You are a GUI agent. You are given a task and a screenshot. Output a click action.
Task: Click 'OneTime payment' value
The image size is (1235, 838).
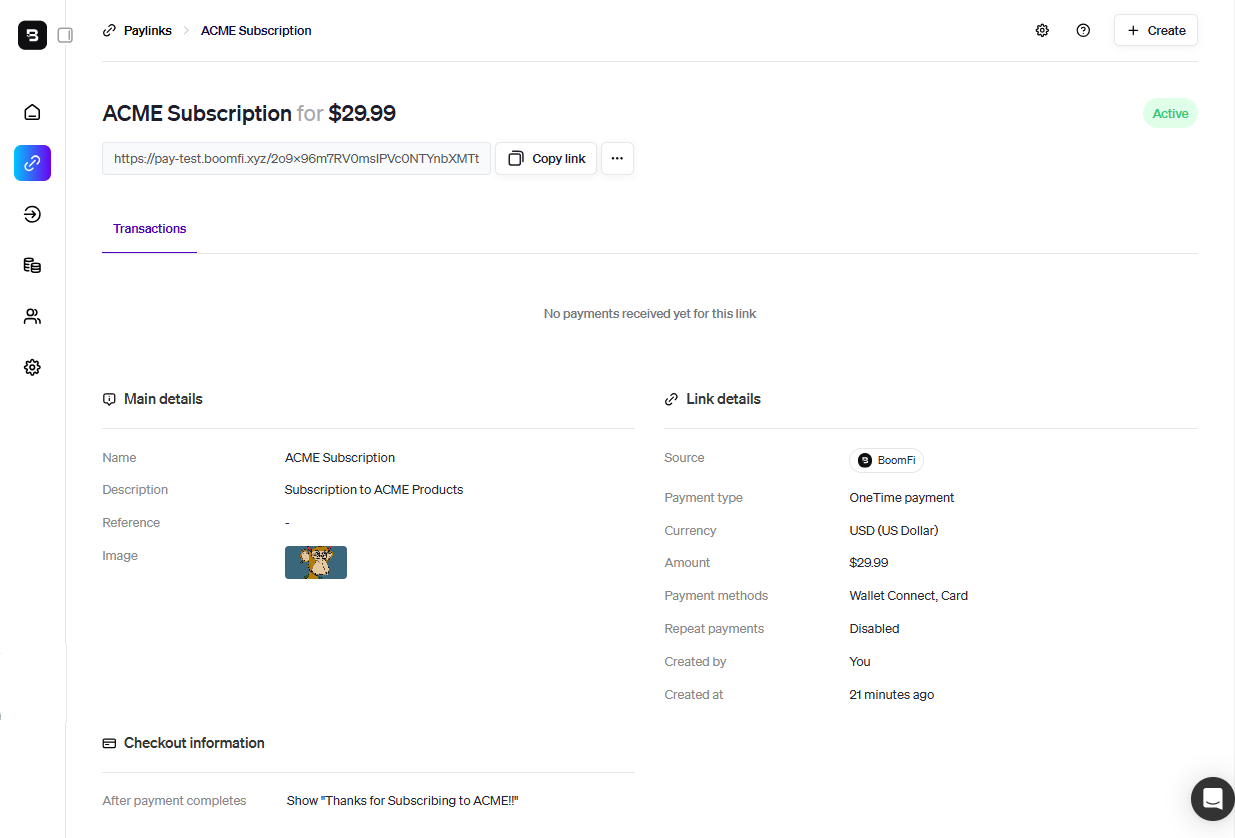pyautogui.click(x=902, y=498)
